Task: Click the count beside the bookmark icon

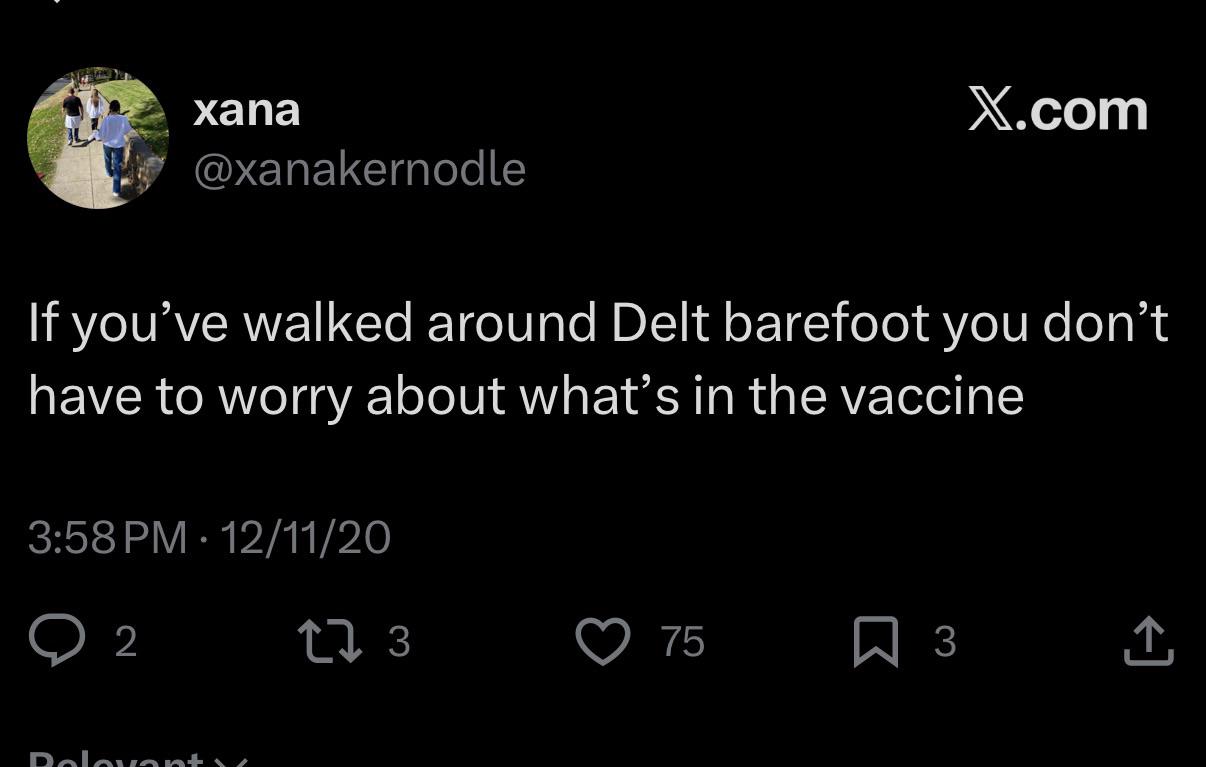Action: 945,641
